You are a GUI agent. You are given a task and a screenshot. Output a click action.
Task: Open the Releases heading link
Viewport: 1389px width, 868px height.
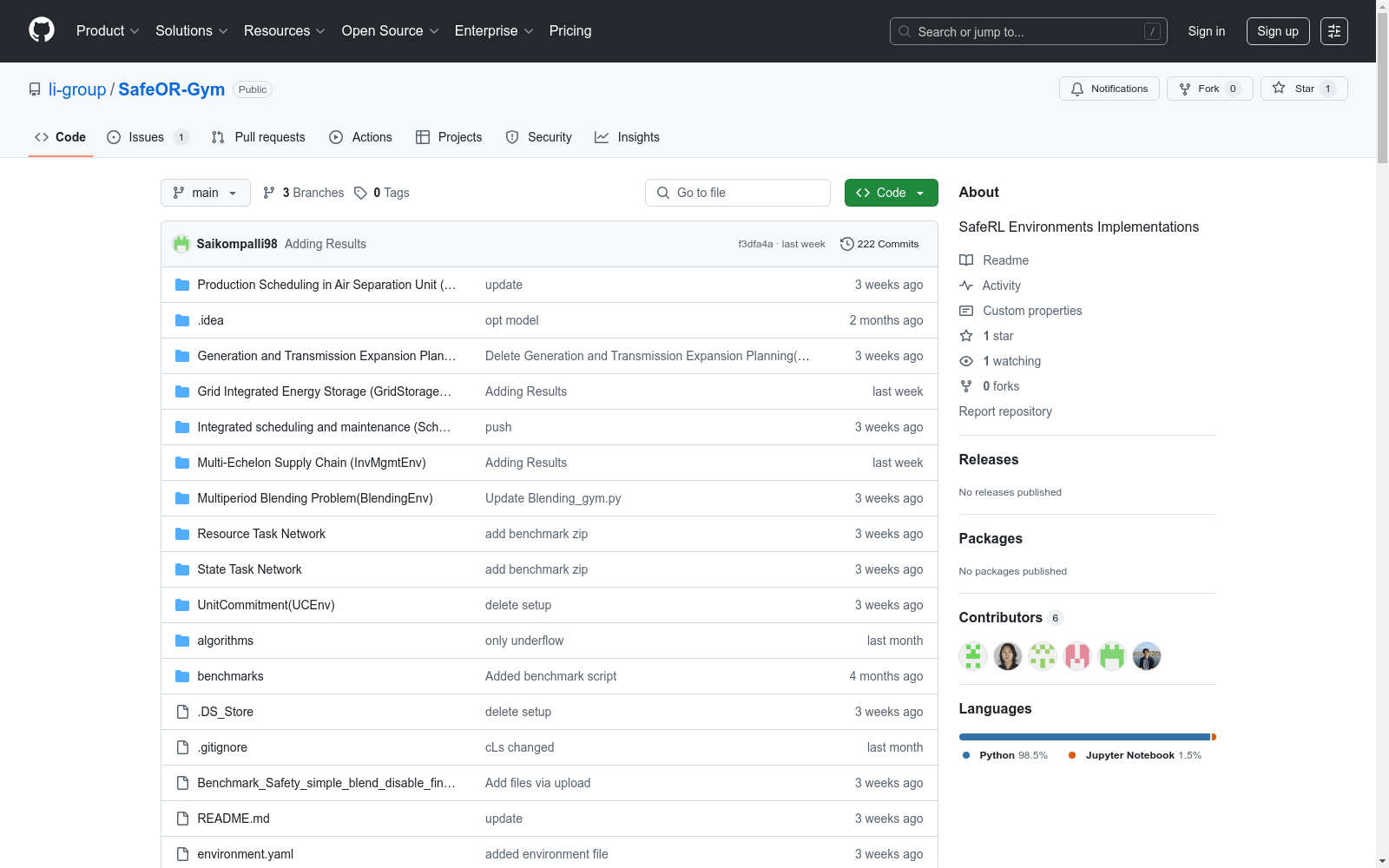click(989, 460)
